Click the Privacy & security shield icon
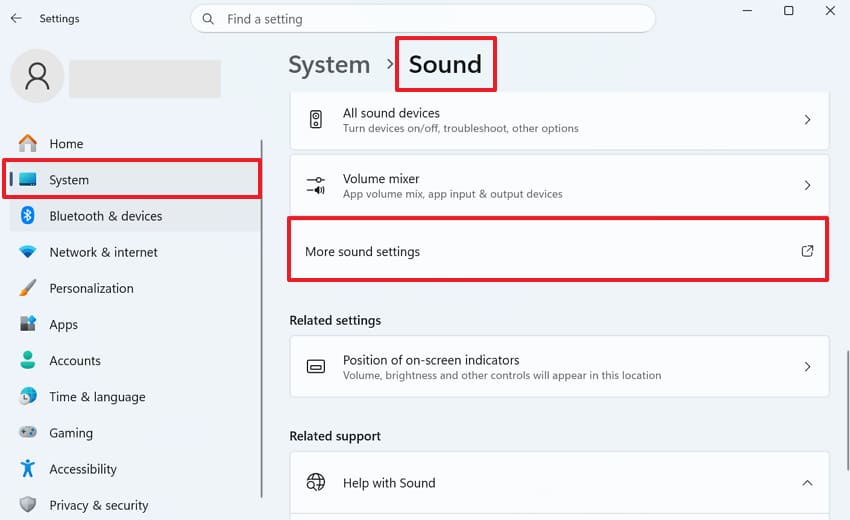 click(28, 505)
